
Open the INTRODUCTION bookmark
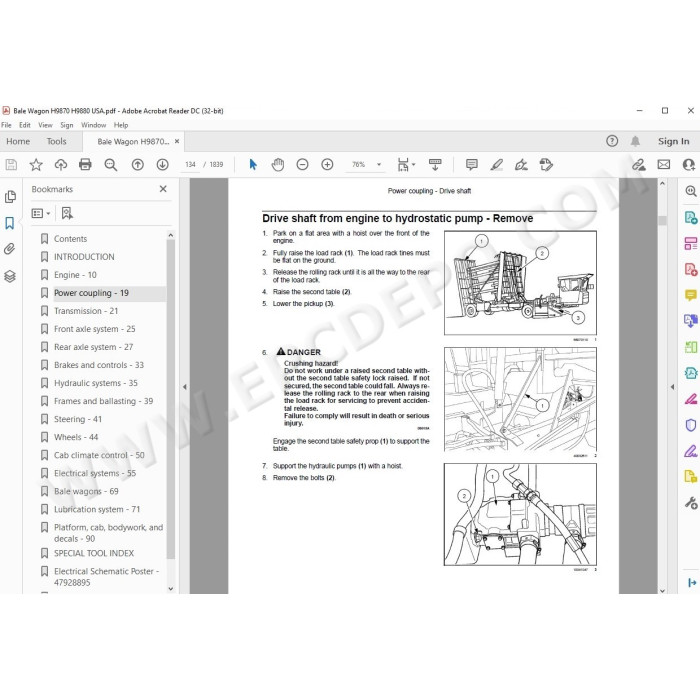84,257
